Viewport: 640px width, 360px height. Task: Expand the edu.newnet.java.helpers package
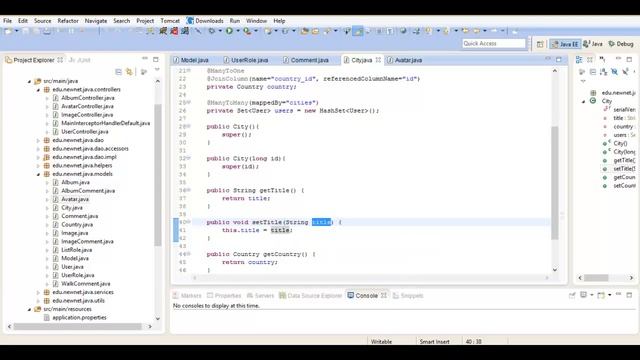[38, 166]
